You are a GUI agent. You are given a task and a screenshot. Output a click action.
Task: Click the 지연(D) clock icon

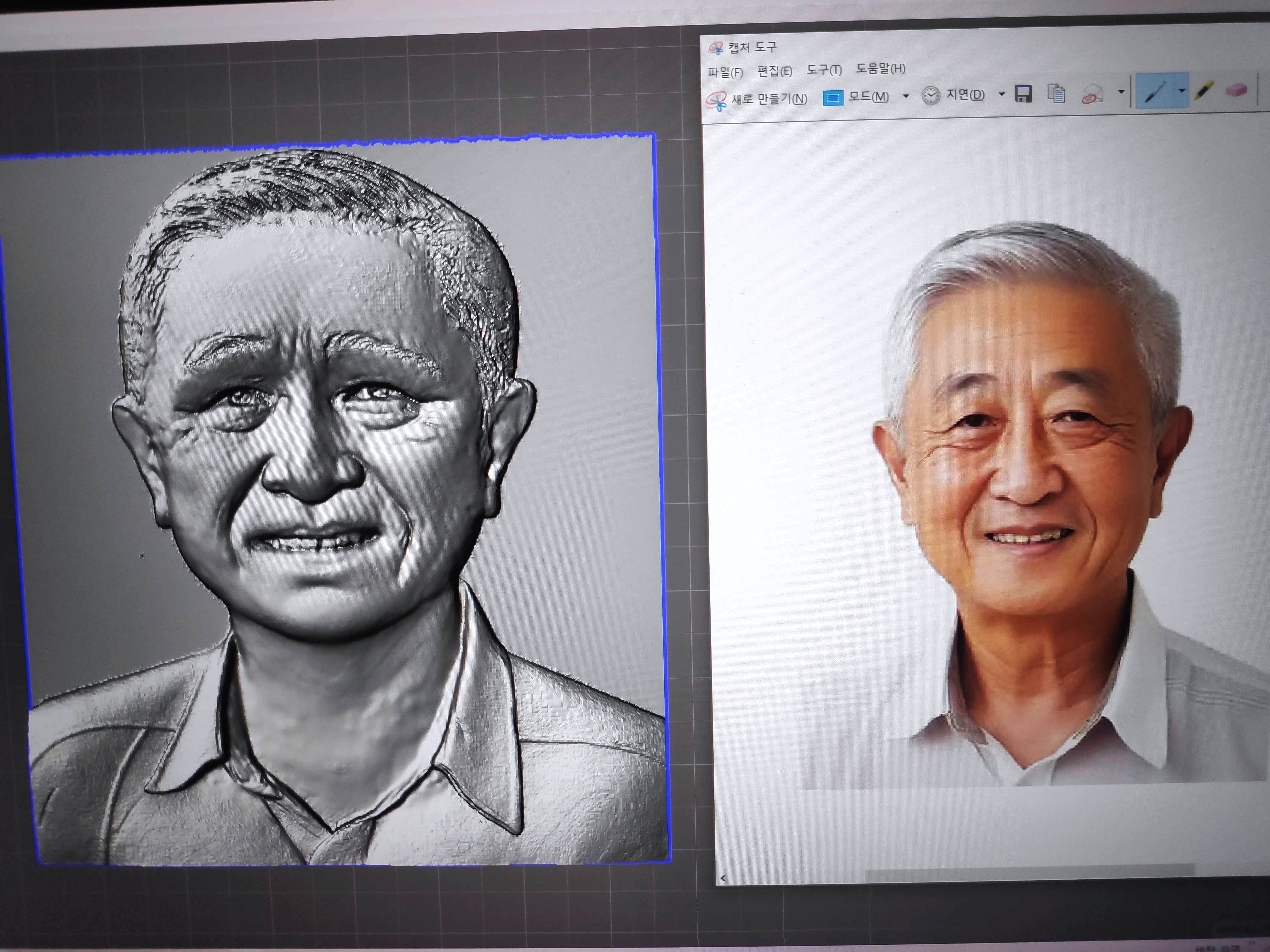coord(930,95)
